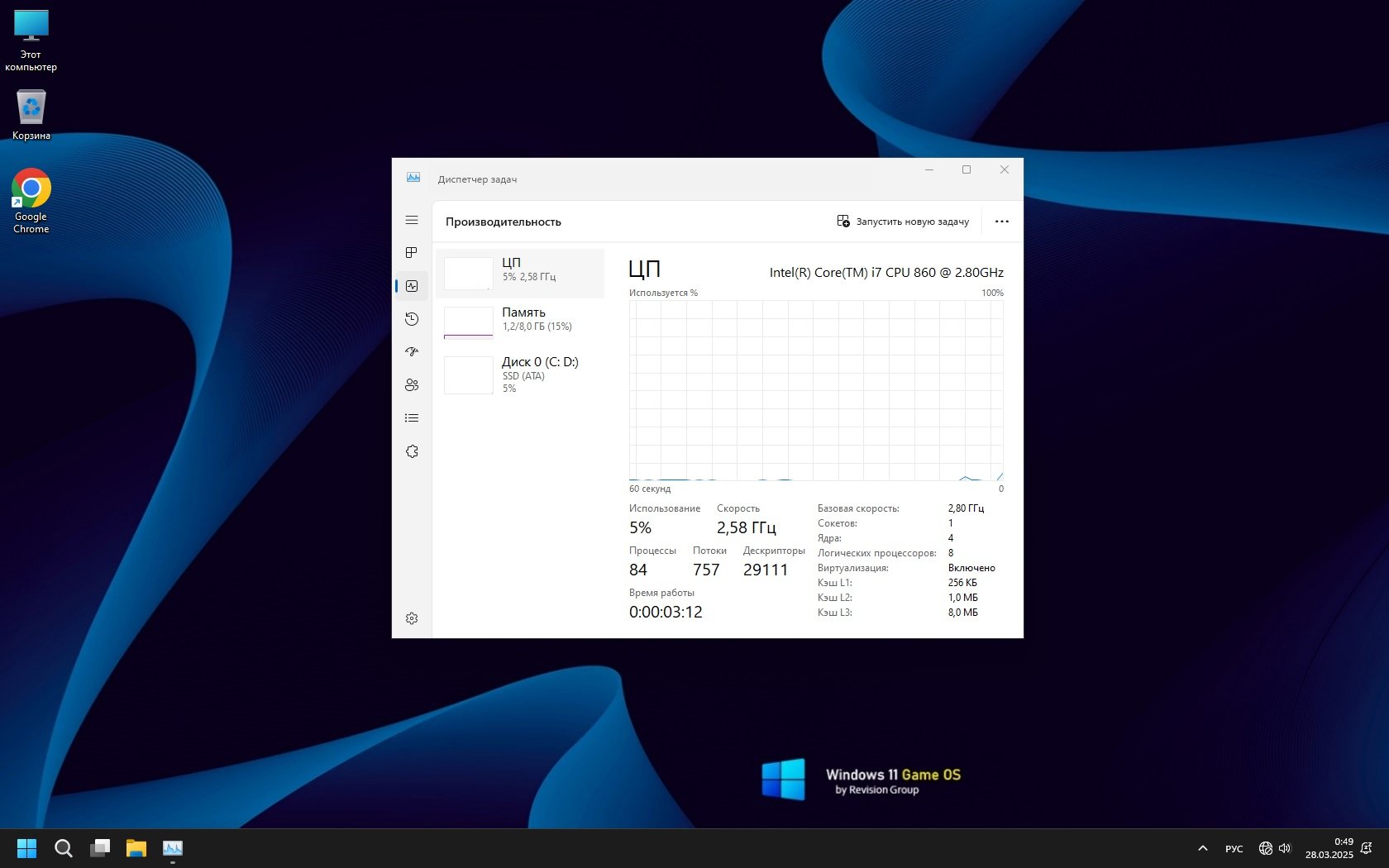
Task: Open Task Manager settings gear
Action: pos(412,618)
